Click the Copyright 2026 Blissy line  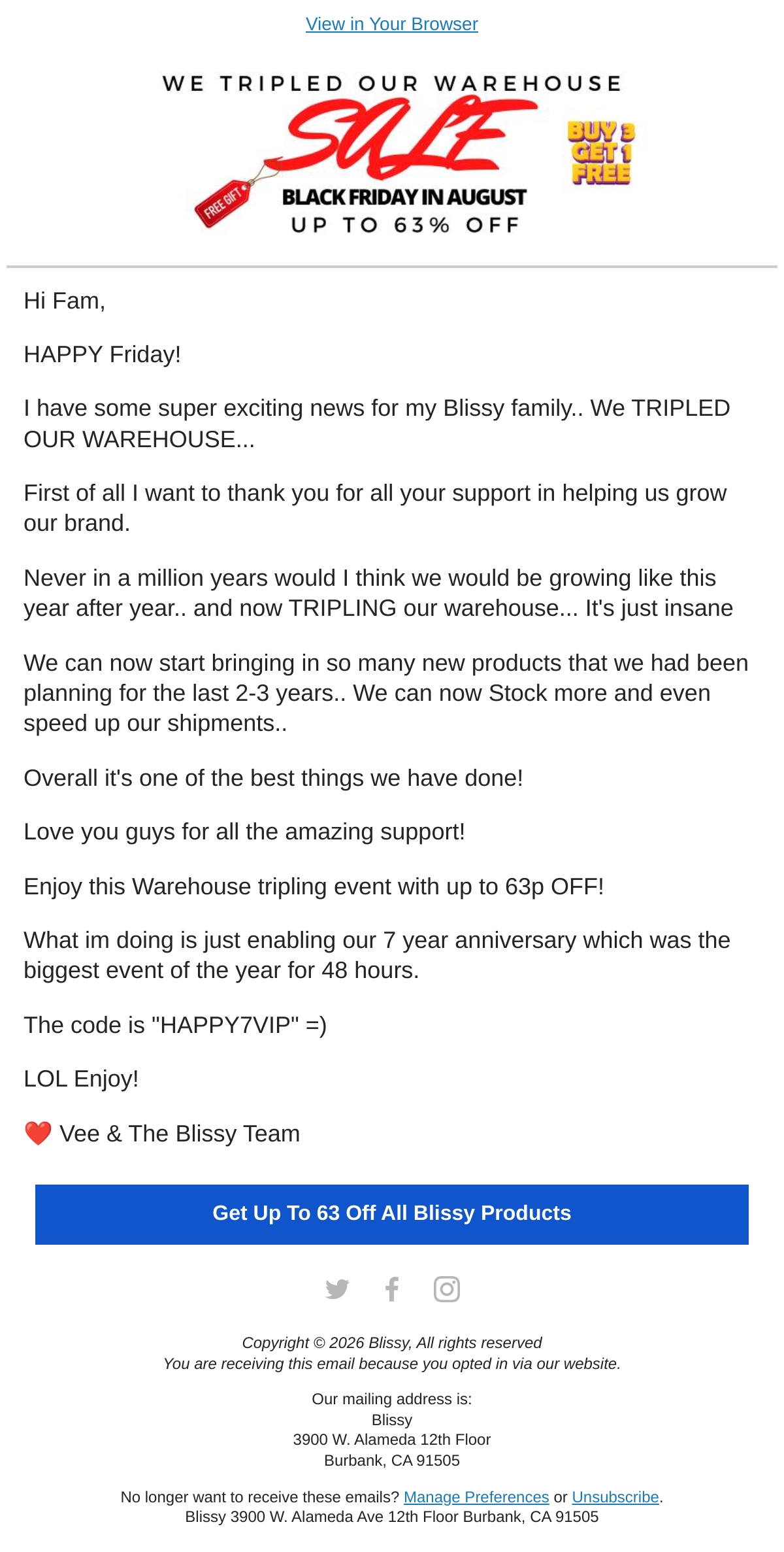[x=392, y=1343]
